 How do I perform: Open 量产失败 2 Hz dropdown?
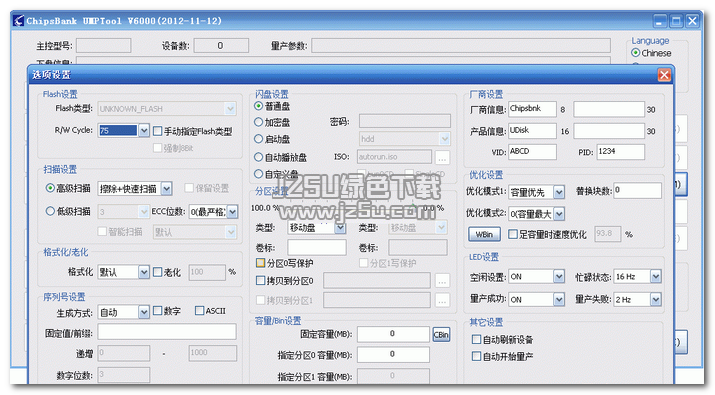656,300
